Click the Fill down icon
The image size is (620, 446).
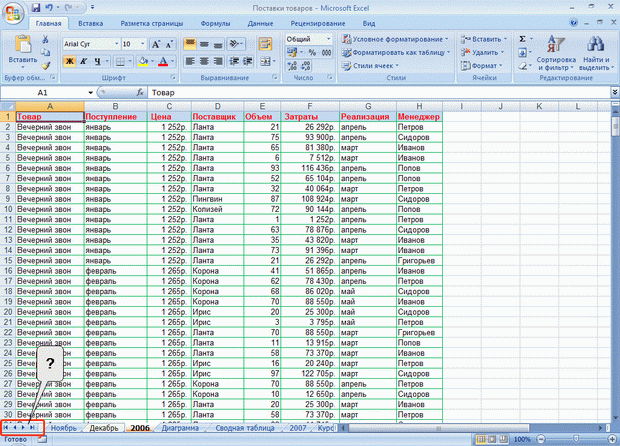[x=522, y=52]
